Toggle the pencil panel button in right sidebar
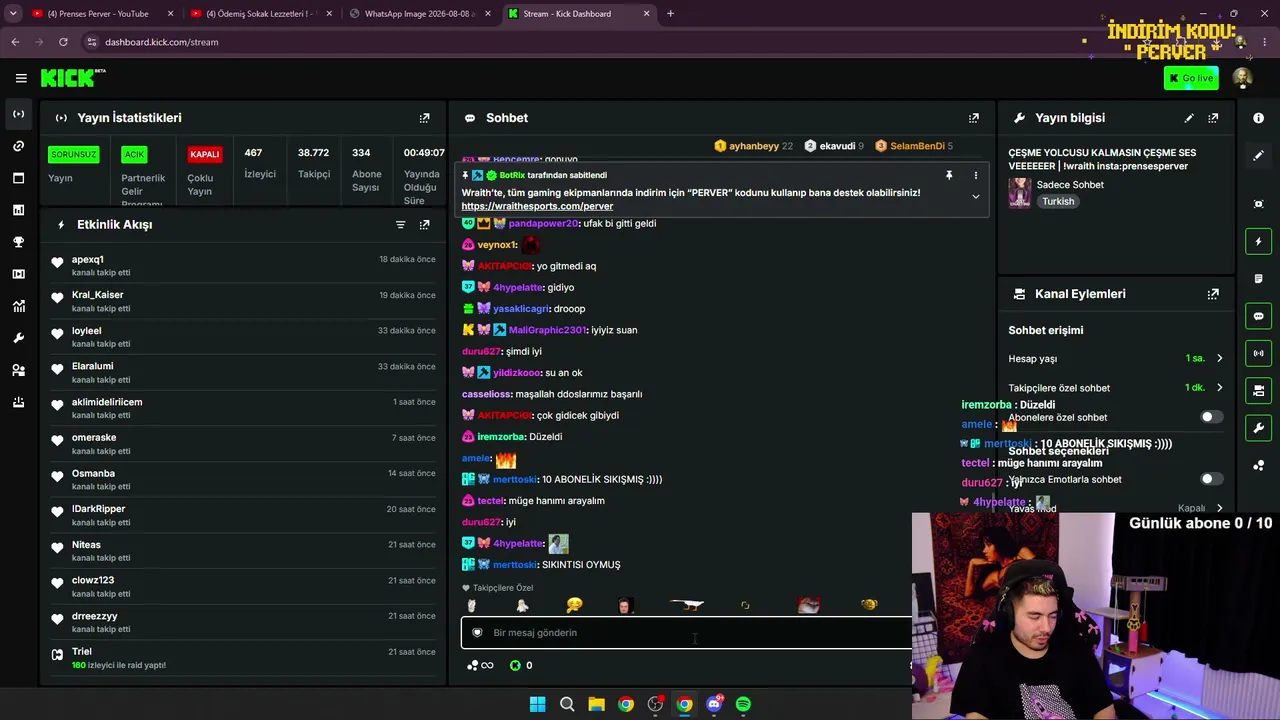This screenshot has width=1280, height=720. click(1258, 155)
